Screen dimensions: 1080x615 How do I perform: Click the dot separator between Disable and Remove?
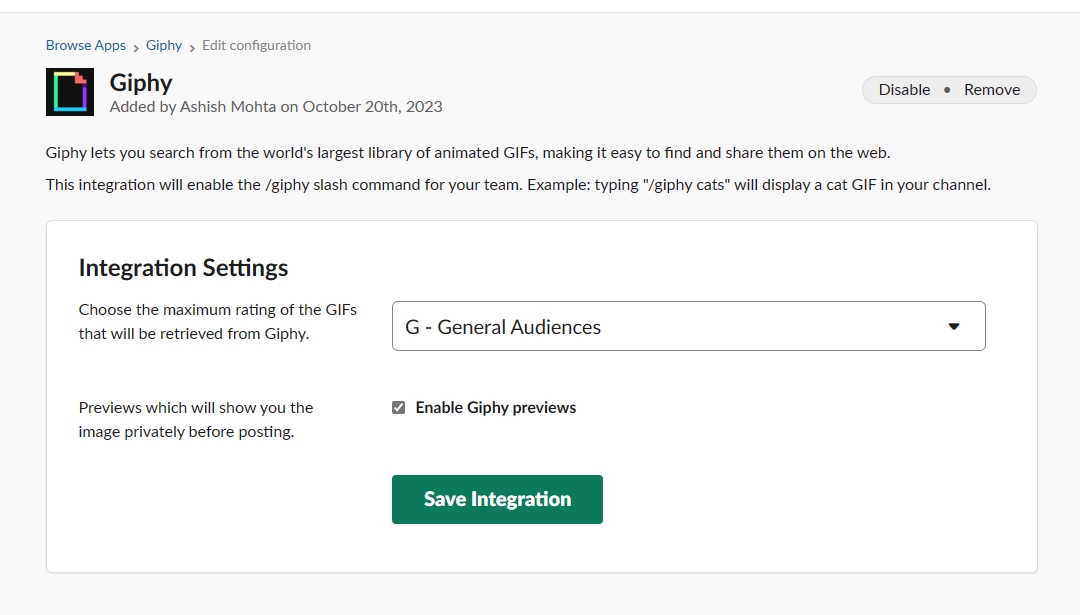(946, 90)
